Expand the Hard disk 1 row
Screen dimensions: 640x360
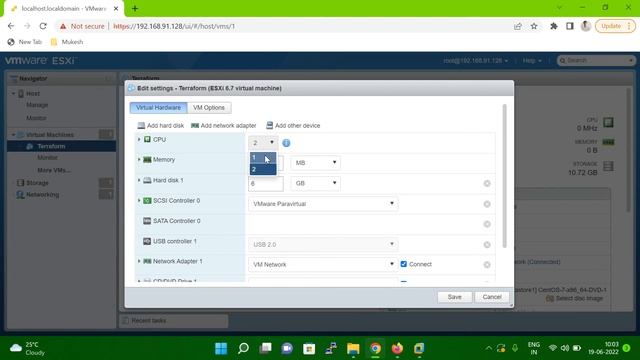[139, 180]
